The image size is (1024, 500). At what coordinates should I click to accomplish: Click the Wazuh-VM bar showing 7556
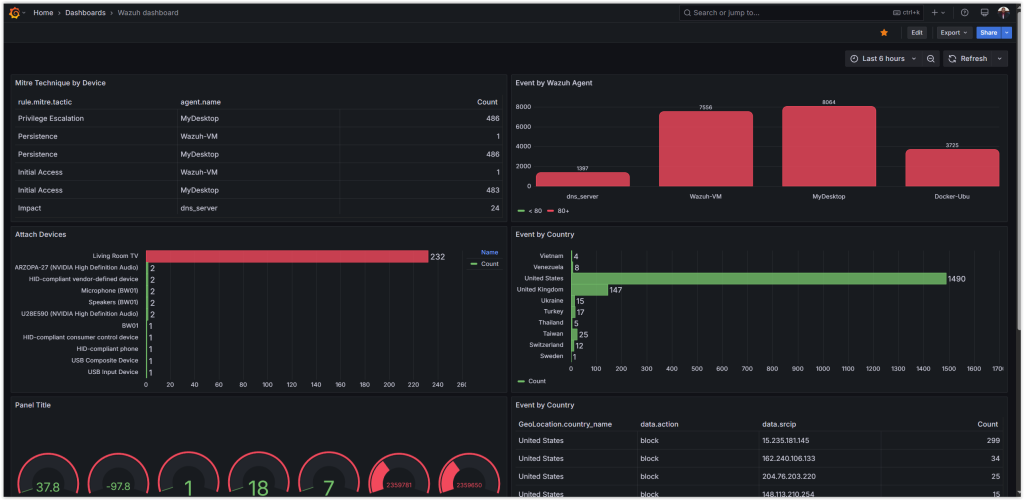click(705, 149)
